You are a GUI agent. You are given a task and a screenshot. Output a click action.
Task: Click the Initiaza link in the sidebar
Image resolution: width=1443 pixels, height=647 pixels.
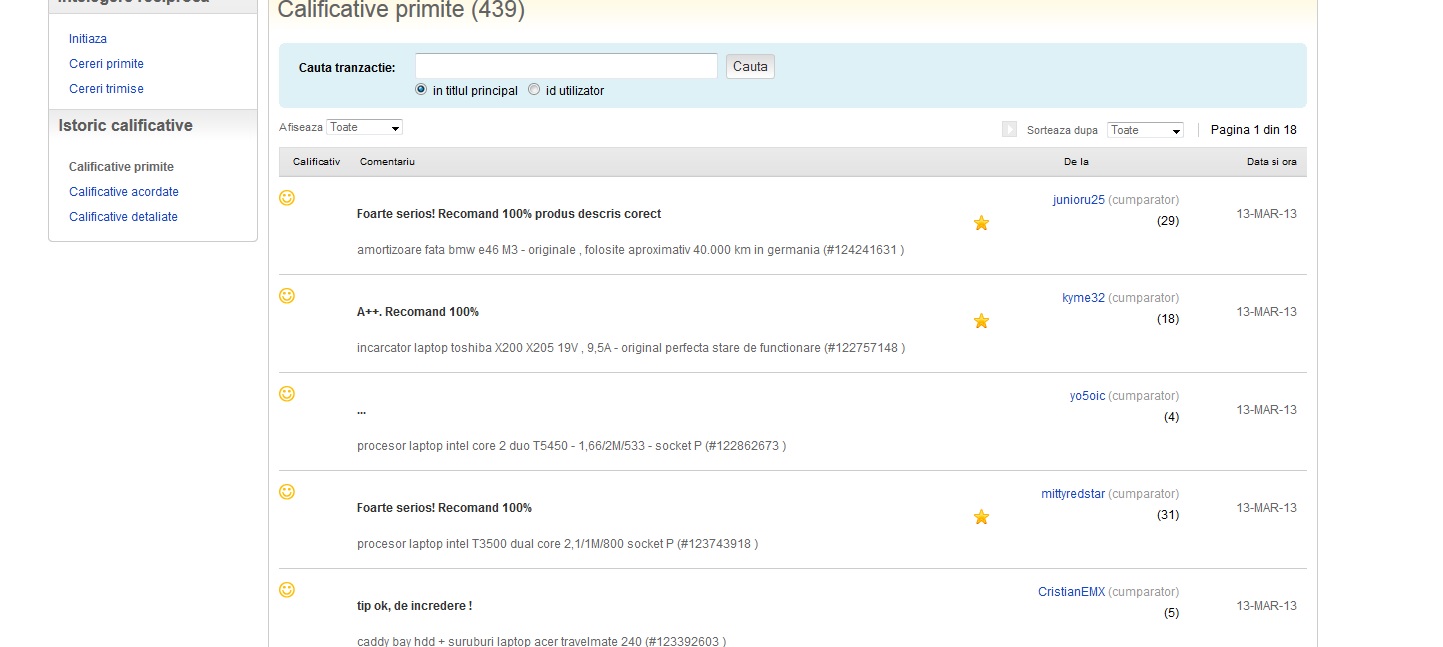click(88, 39)
